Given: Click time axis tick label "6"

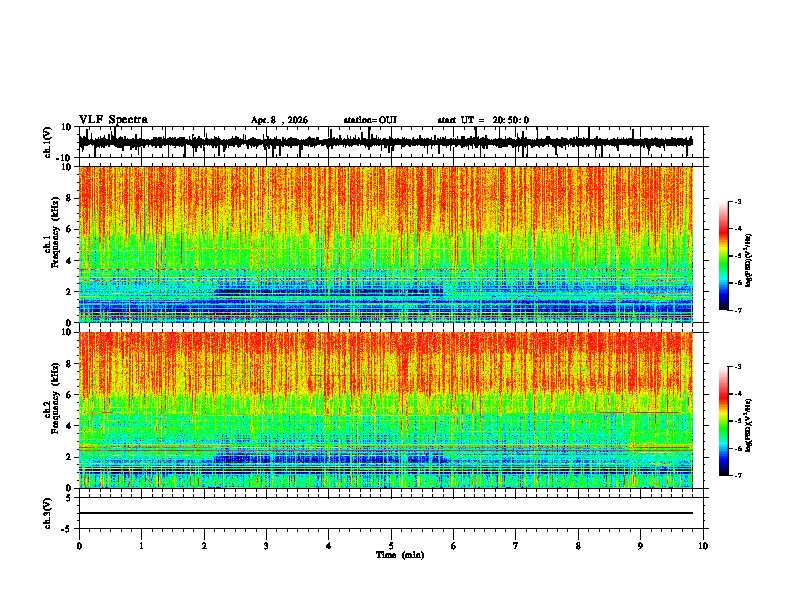Looking at the screenshot, I should point(454,546).
